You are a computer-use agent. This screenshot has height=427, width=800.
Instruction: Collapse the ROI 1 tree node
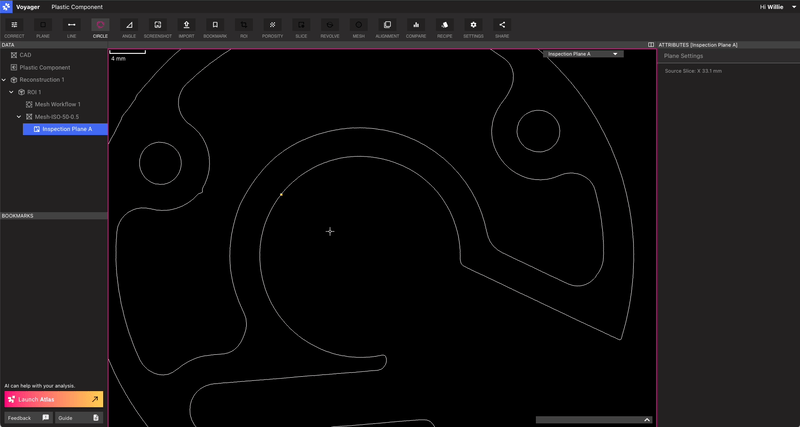tap(12, 92)
